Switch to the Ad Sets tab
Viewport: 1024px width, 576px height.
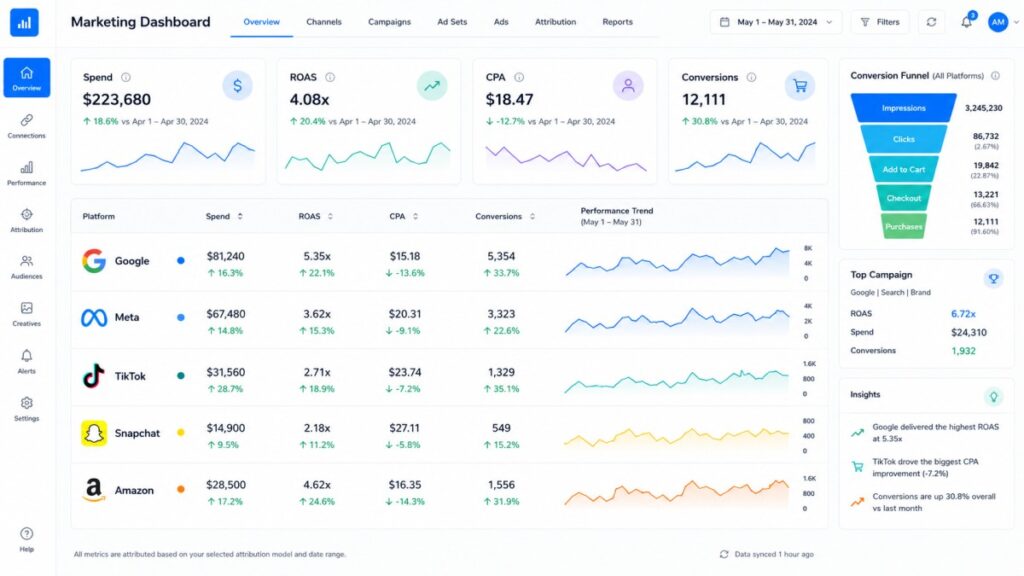452,22
